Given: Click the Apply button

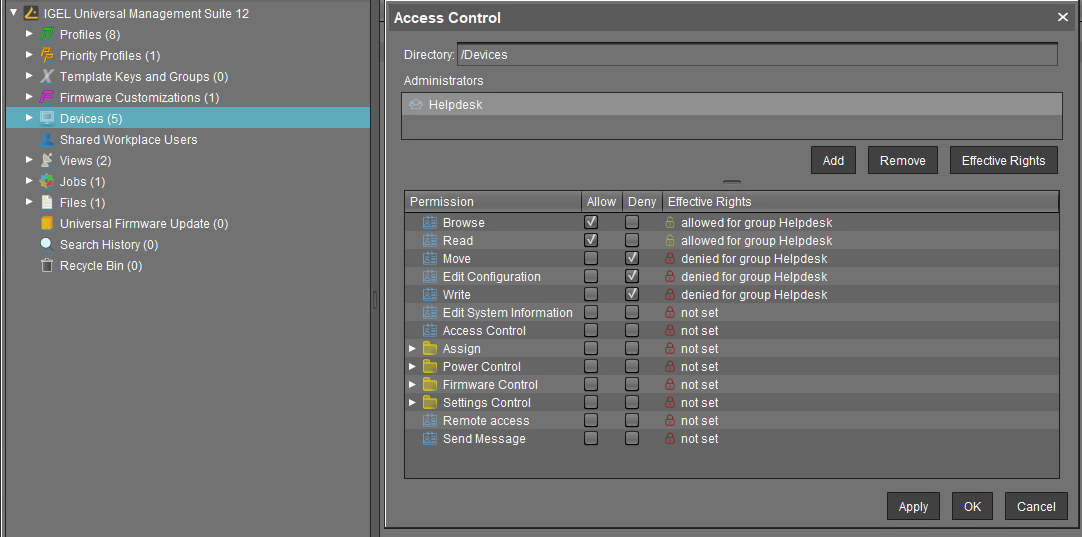Looking at the screenshot, I should click(913, 507).
